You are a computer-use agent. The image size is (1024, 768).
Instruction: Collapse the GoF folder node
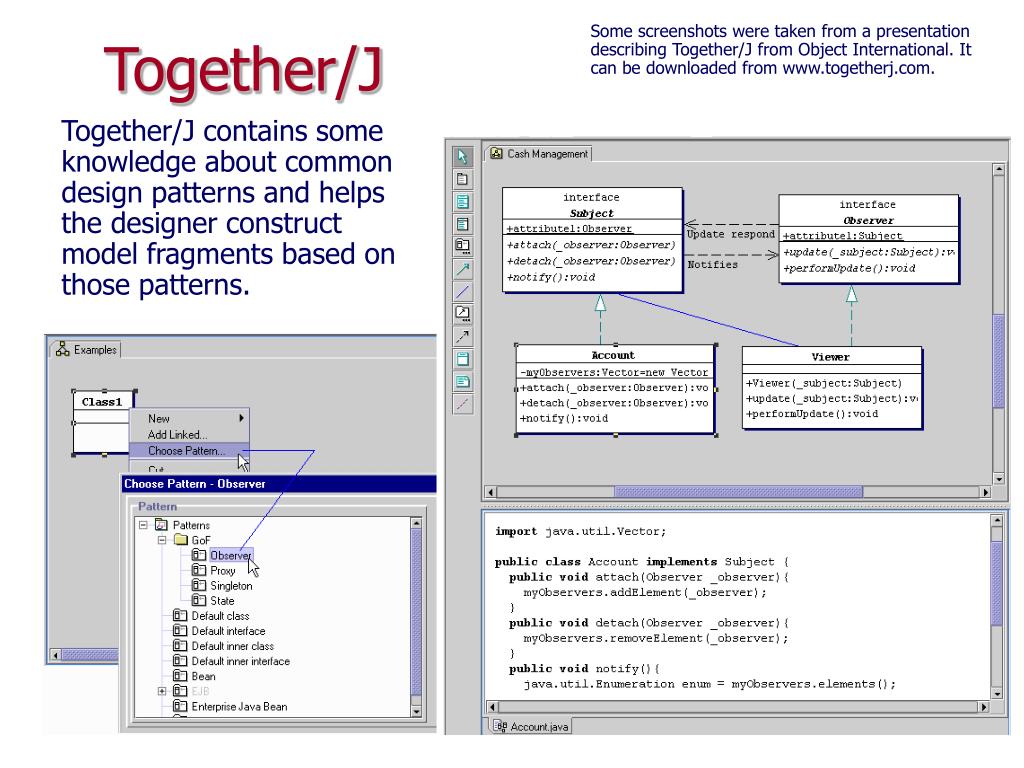point(162,540)
